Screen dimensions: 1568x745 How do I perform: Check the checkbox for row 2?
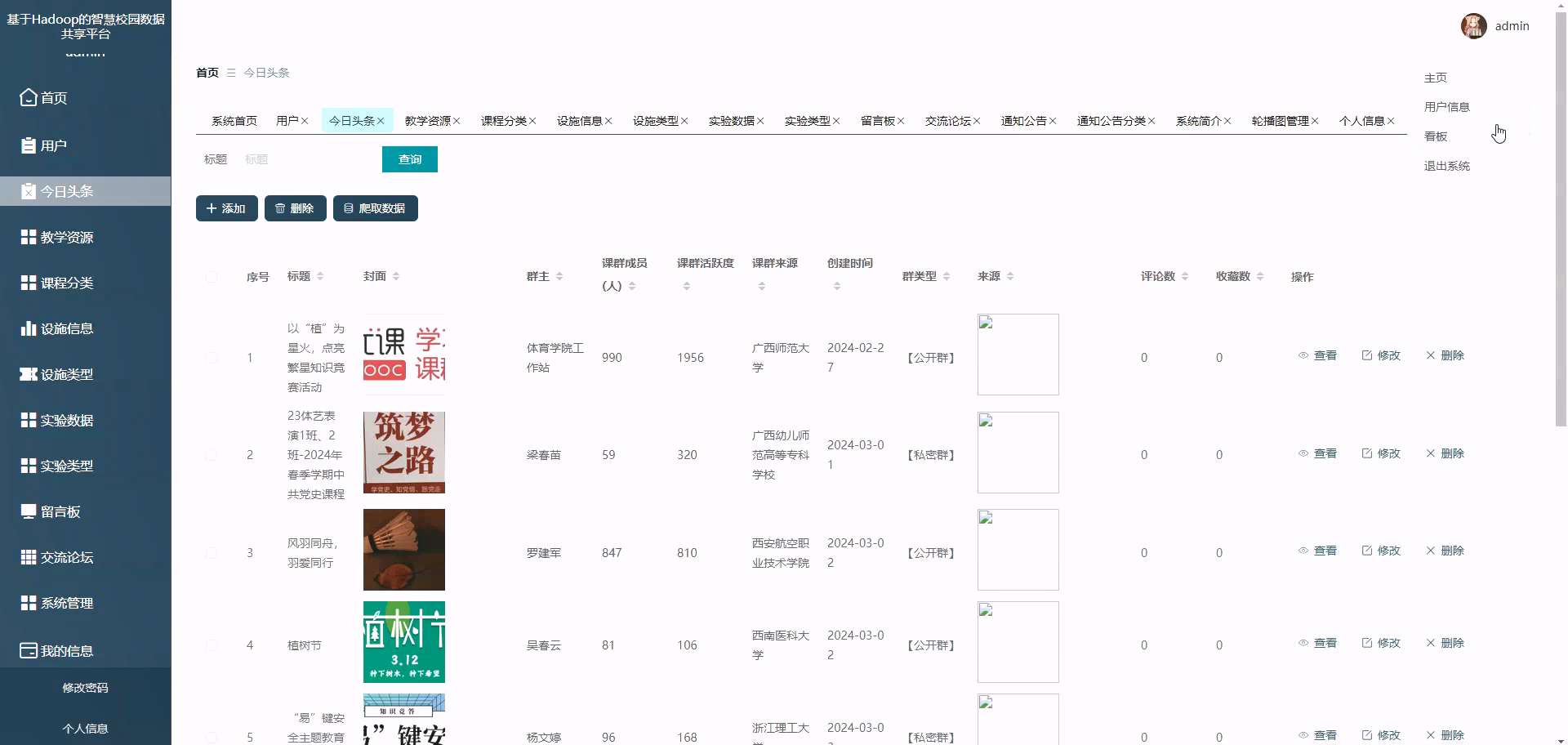pos(212,455)
